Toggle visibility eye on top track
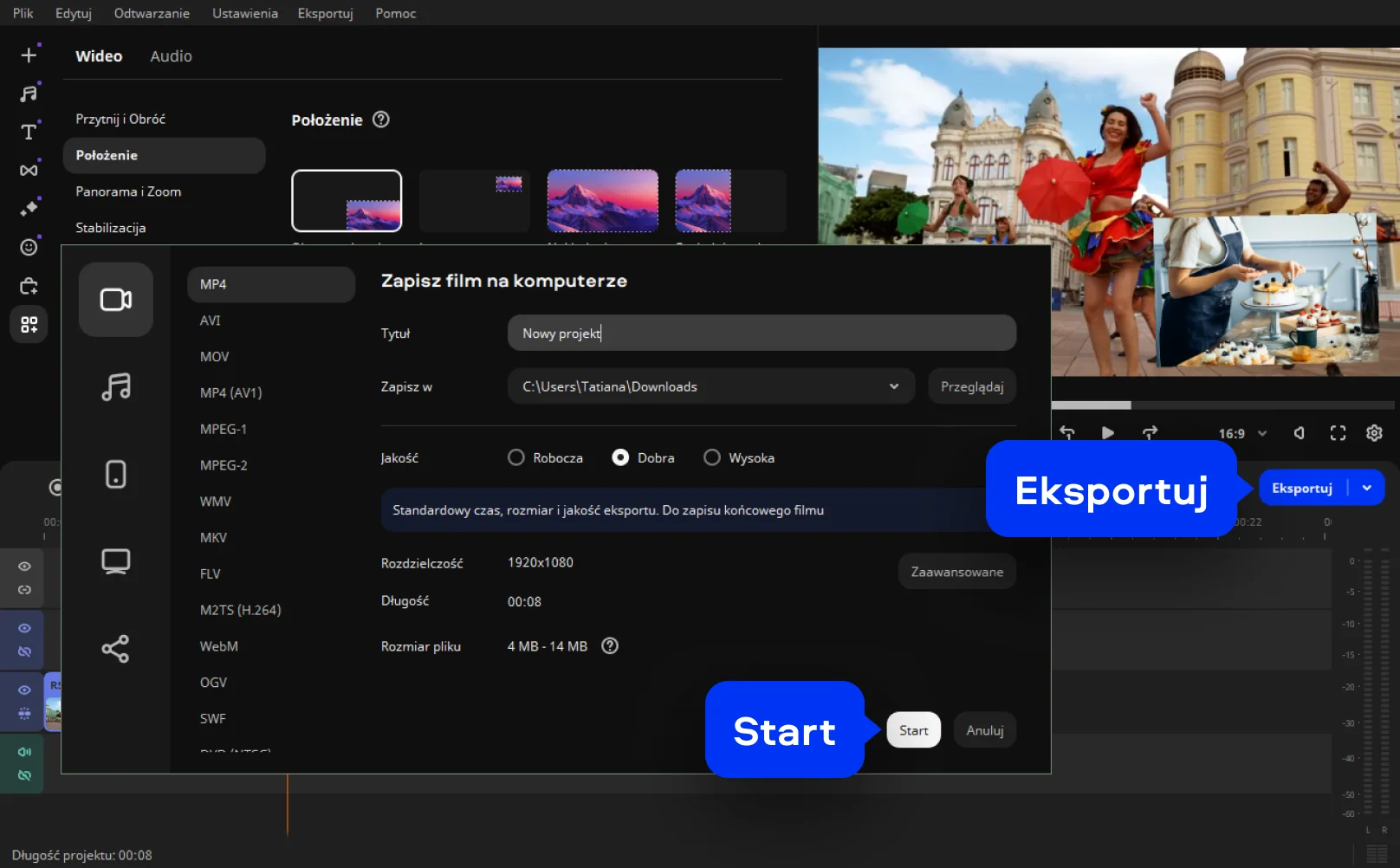 24,567
